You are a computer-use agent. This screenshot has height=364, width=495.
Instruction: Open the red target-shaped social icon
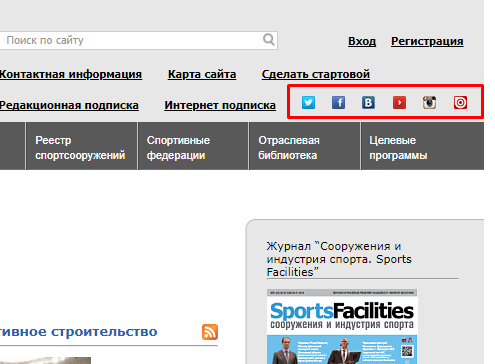(x=460, y=102)
